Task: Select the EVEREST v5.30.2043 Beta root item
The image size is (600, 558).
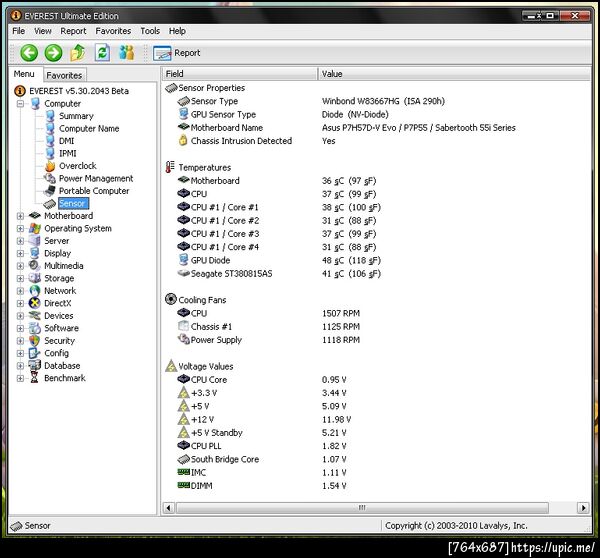Action: click(79, 91)
